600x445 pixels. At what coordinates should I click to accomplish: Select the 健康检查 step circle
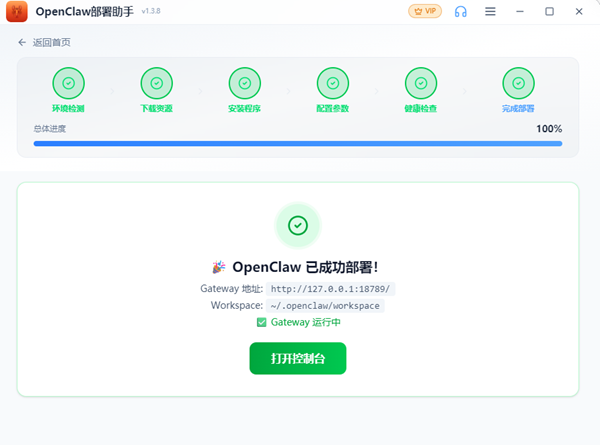point(421,83)
